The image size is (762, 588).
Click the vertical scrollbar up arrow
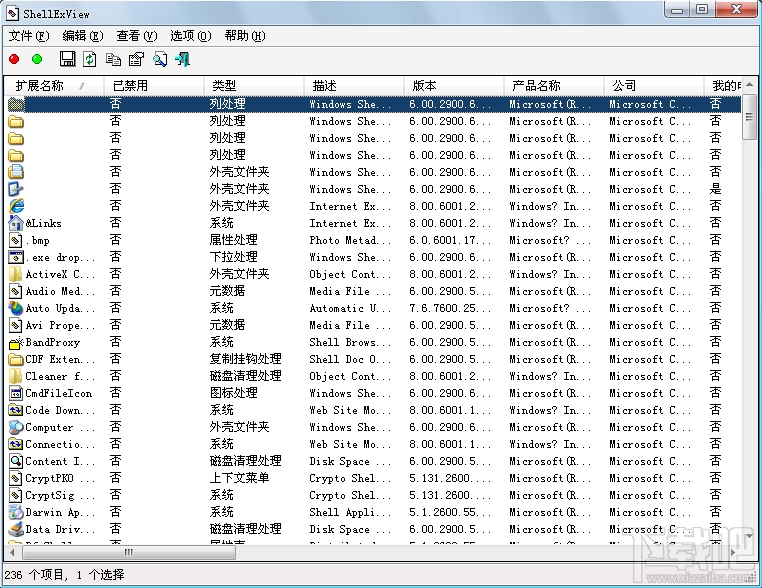[x=749, y=84]
